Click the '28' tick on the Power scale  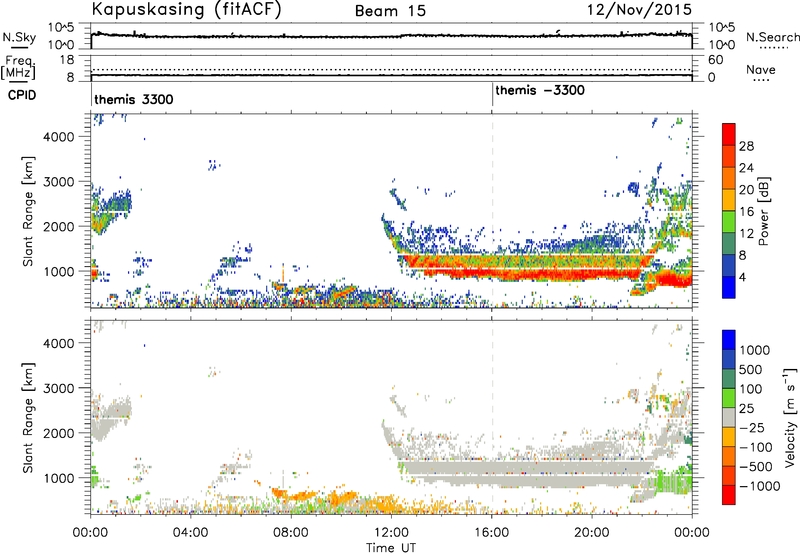tap(746, 146)
